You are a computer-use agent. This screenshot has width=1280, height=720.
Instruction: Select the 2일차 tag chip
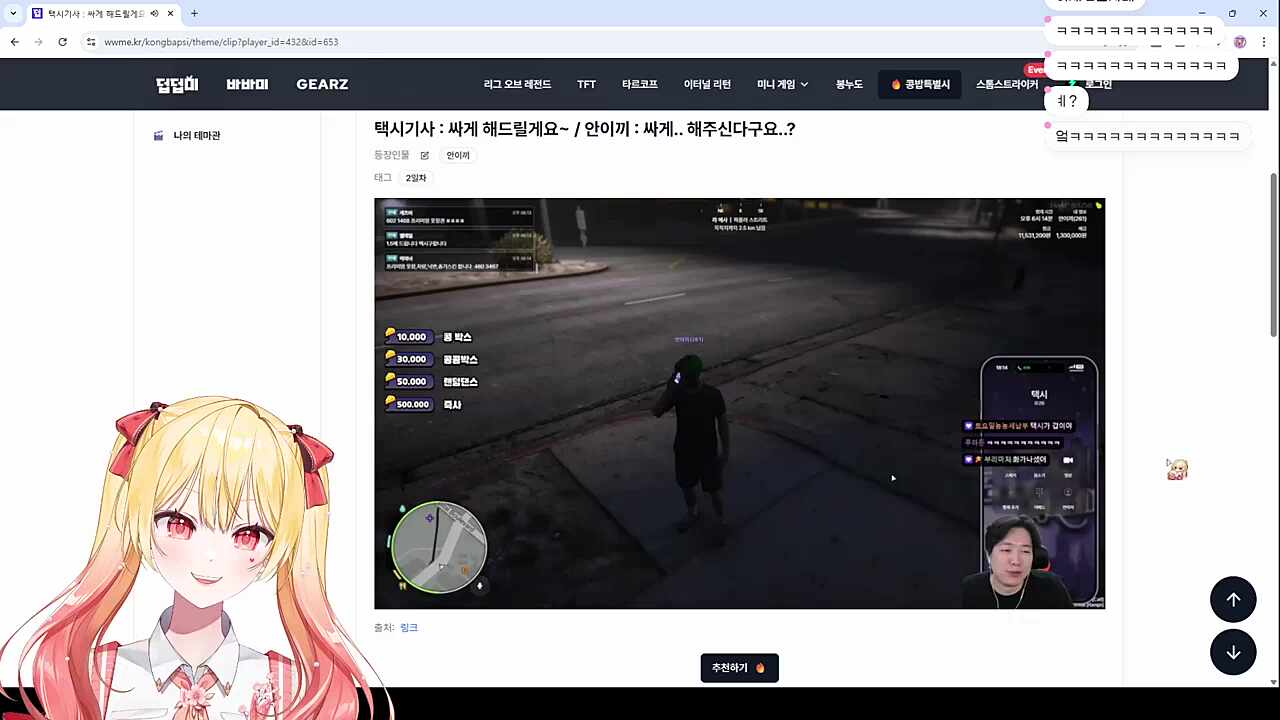(x=416, y=177)
